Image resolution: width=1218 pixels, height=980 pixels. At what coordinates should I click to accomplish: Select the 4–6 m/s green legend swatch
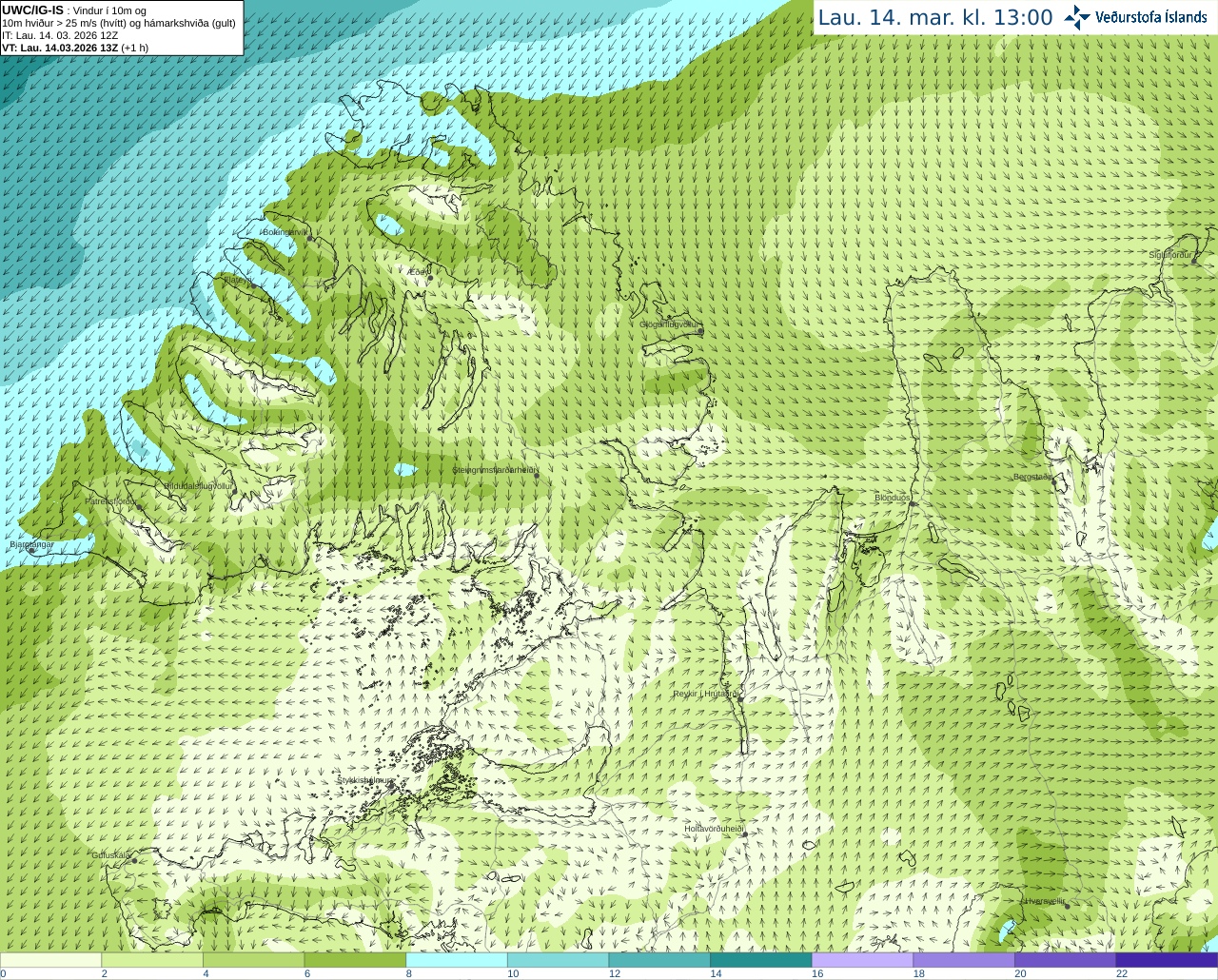pyautogui.click(x=253, y=960)
